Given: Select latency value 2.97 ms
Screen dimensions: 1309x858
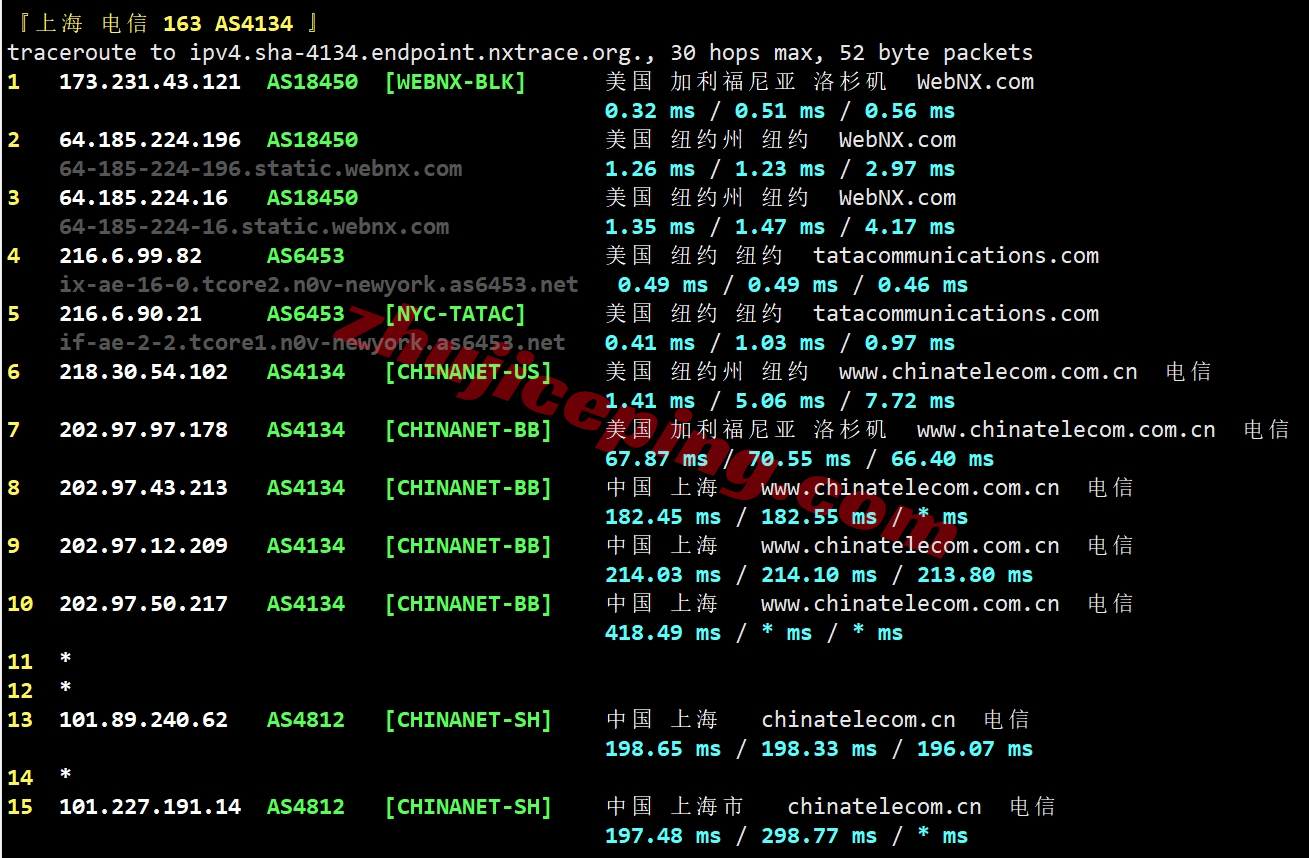Looking at the screenshot, I should click(x=910, y=169).
